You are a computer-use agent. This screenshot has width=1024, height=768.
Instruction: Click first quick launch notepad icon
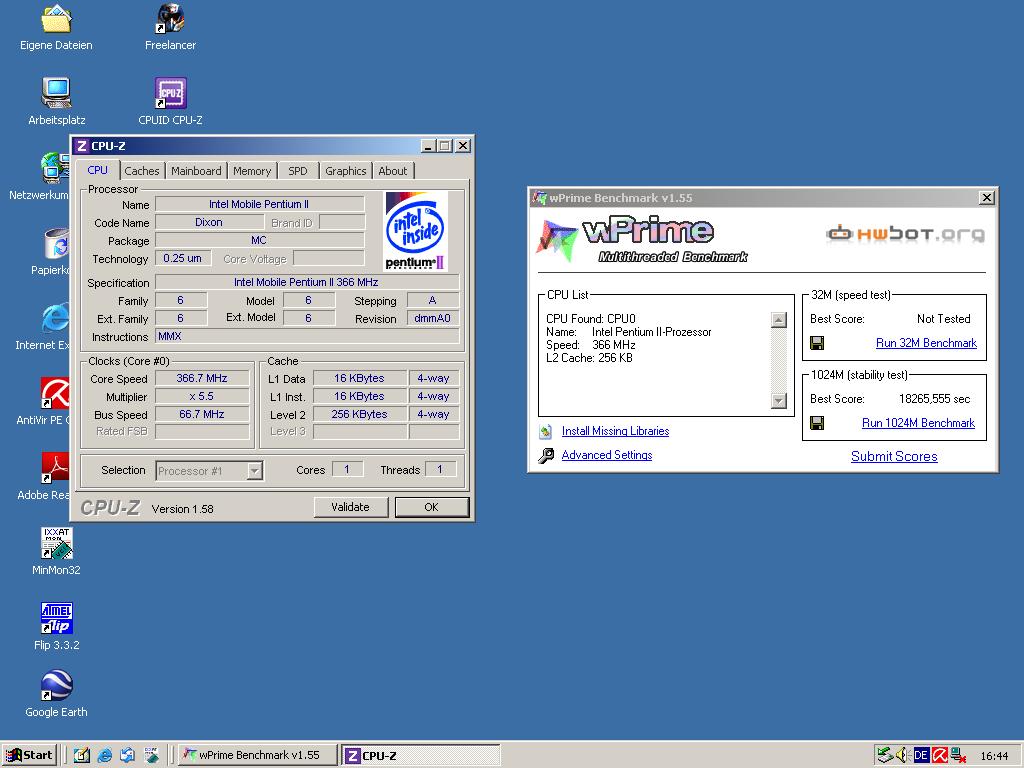tap(82, 755)
